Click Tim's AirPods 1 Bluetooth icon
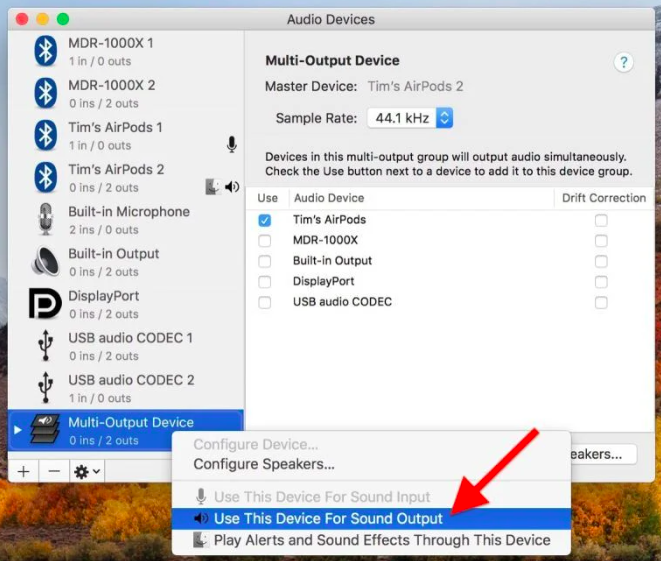Screen dimensions: 661x561 coord(46,135)
